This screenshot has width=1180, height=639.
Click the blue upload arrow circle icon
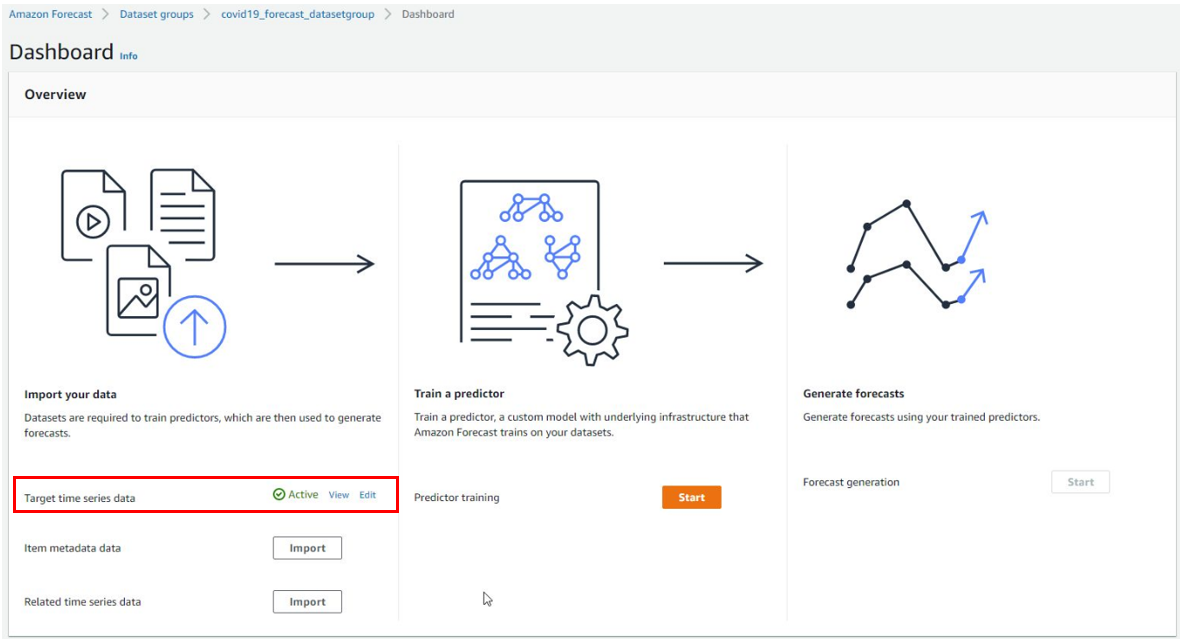(x=195, y=327)
